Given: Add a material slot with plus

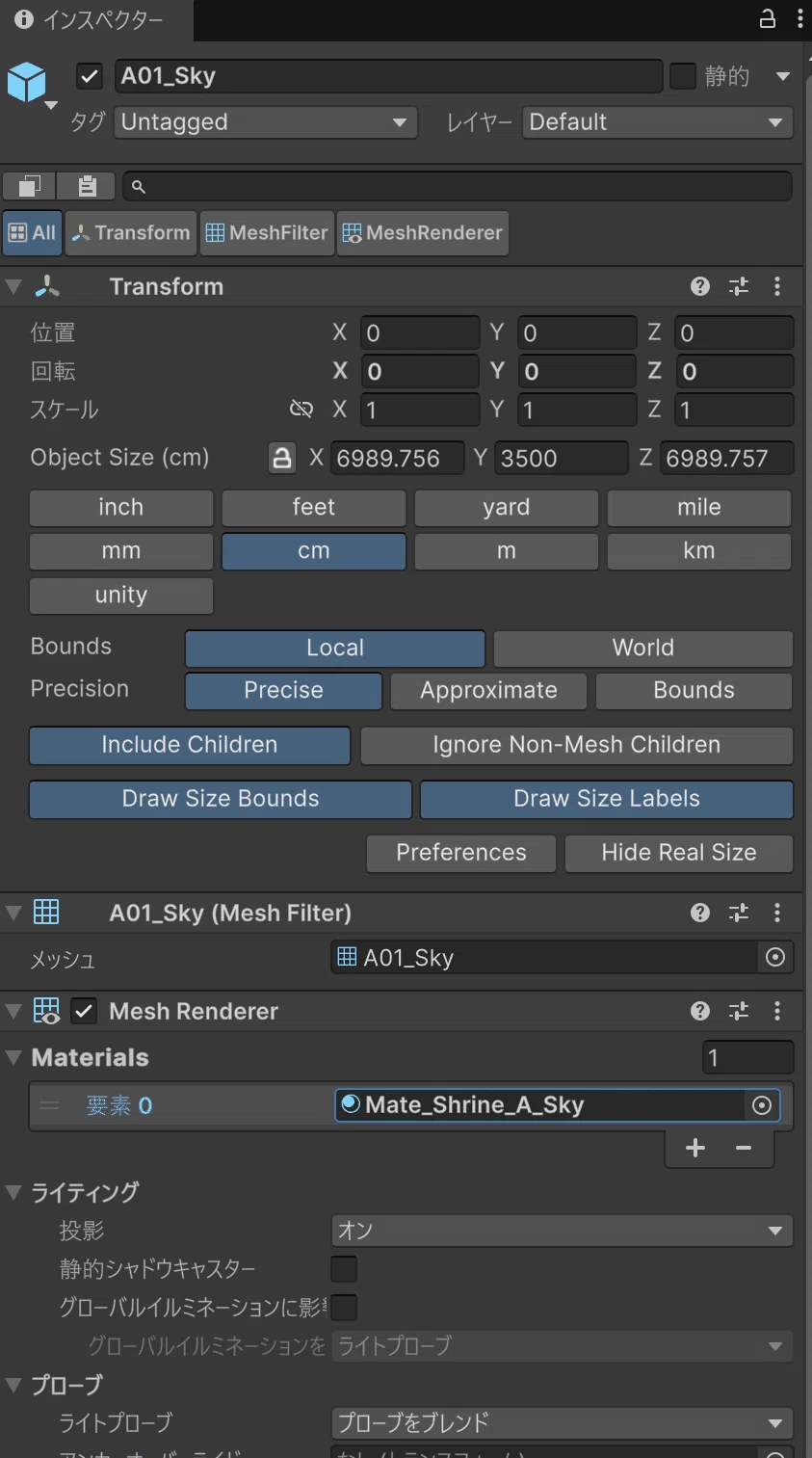Looking at the screenshot, I should coord(695,1148).
